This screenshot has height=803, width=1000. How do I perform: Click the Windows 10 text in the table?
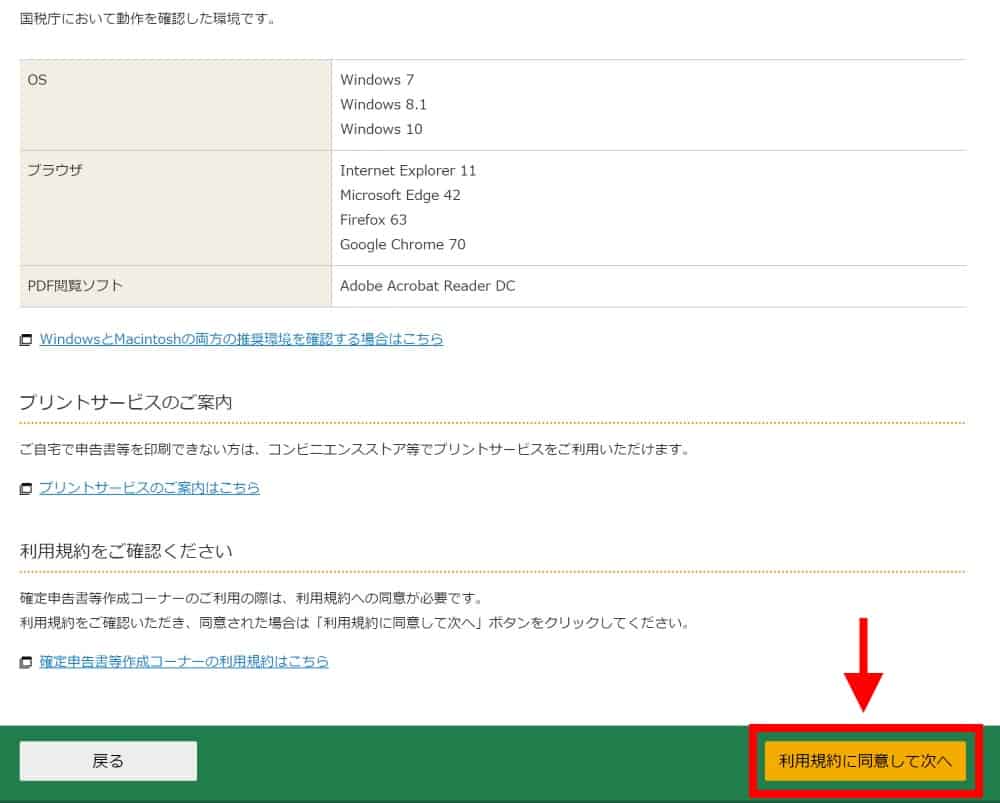click(x=381, y=129)
